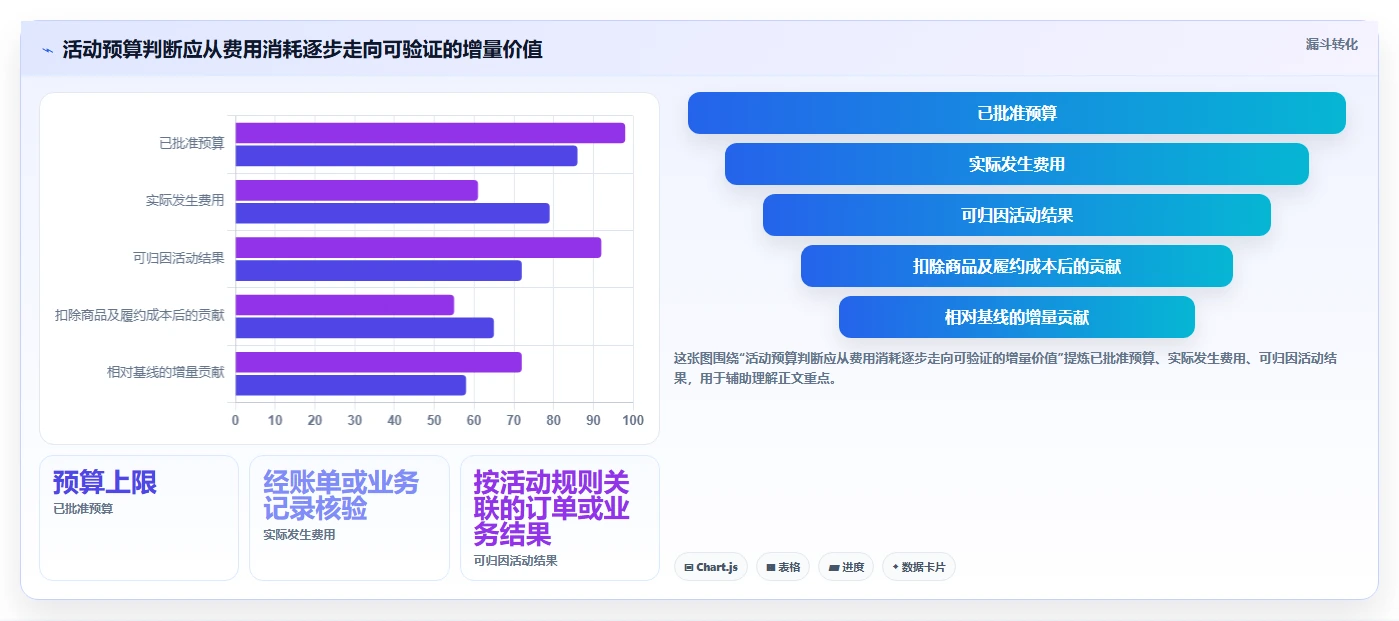Select the slide title about 活动预算判断
Screen dimensions: 1399x621
(x=302, y=49)
